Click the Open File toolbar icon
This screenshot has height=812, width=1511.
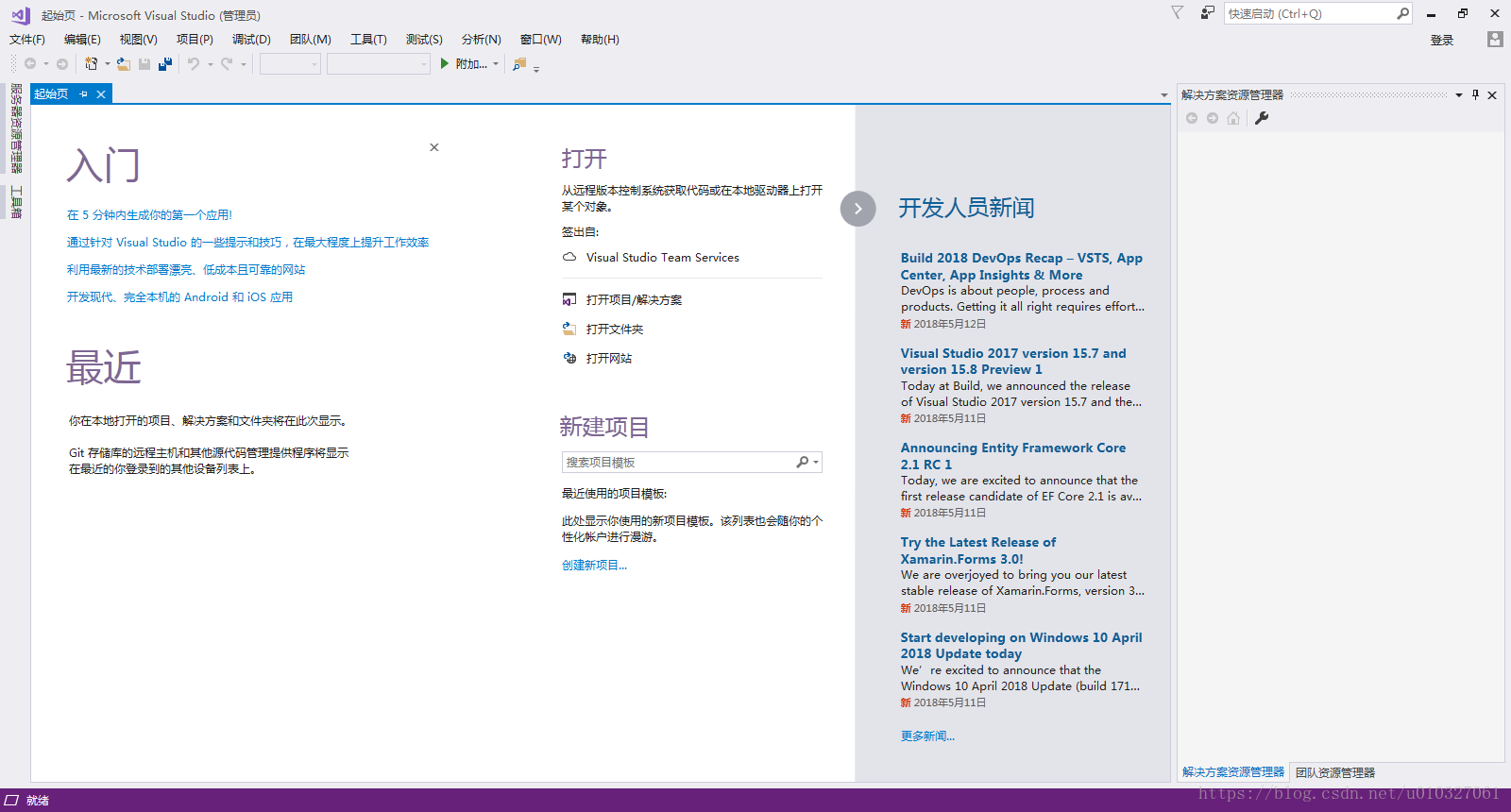click(124, 64)
